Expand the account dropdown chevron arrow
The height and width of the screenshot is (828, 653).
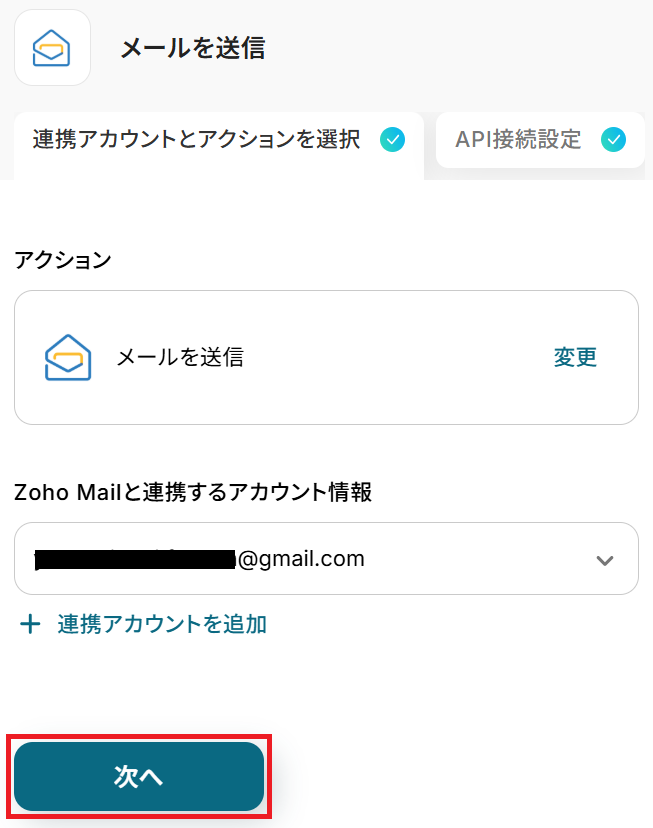604,560
